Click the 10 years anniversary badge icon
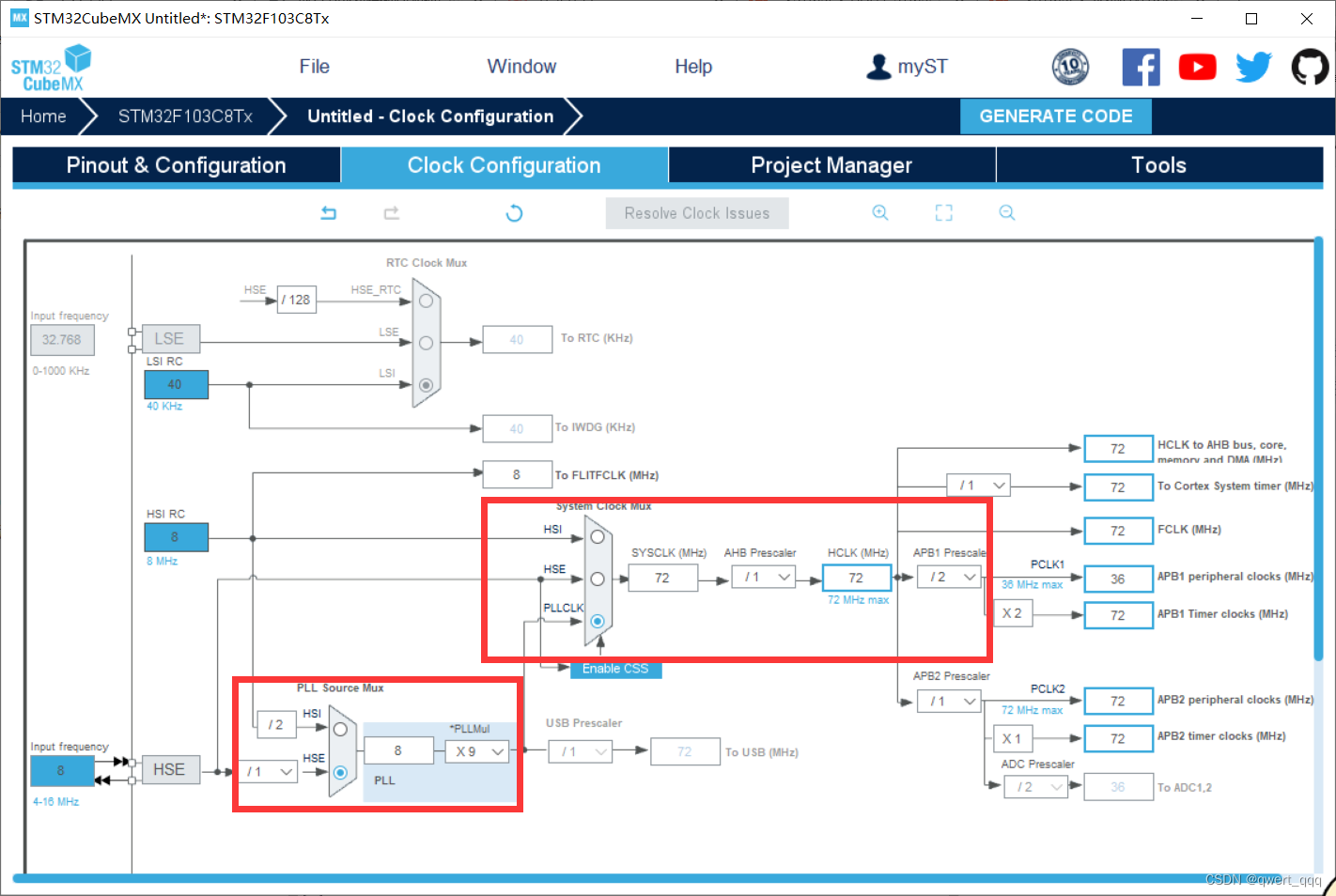The height and width of the screenshot is (896, 1336). click(1070, 67)
